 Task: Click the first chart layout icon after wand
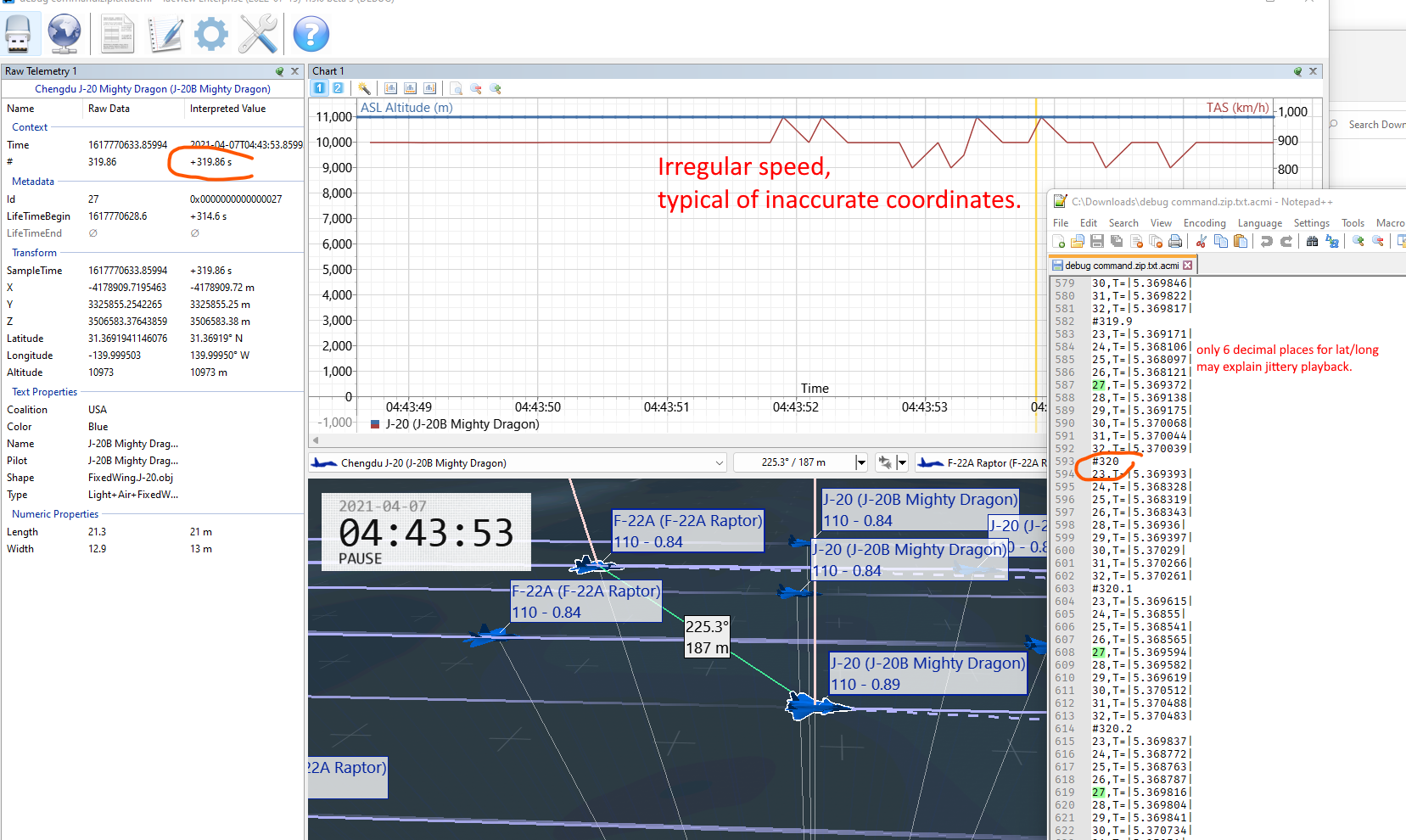pyautogui.click(x=390, y=88)
